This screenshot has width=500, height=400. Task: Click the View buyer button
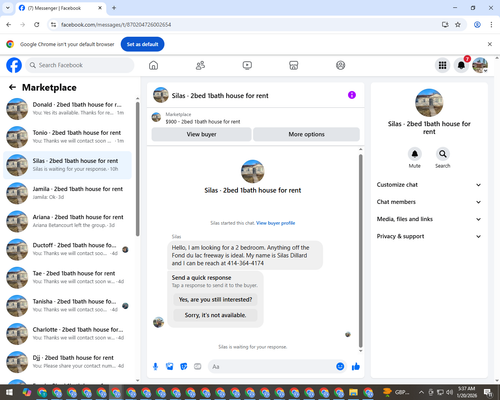[201, 134]
